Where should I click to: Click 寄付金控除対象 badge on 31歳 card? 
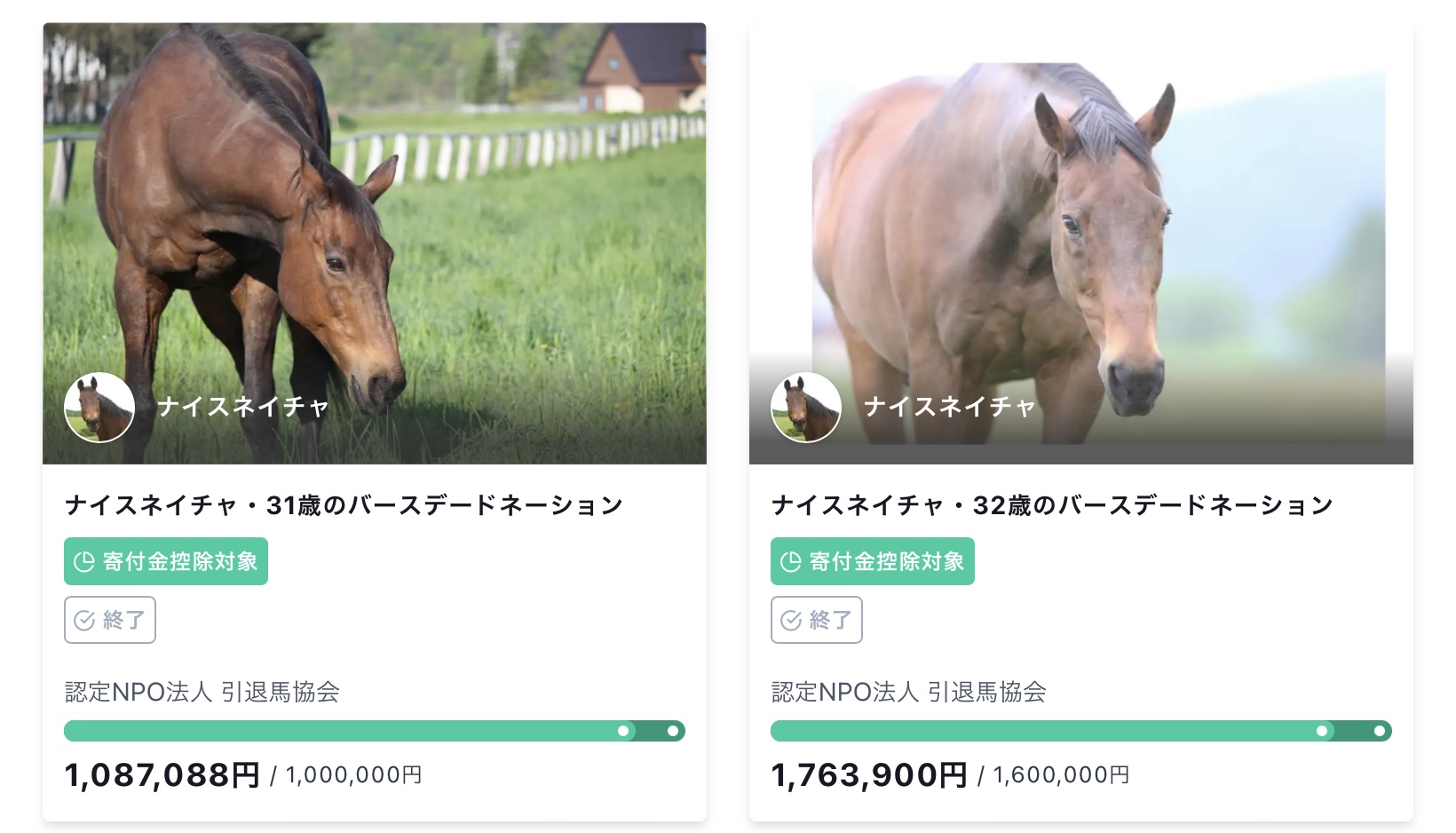[x=166, y=561]
